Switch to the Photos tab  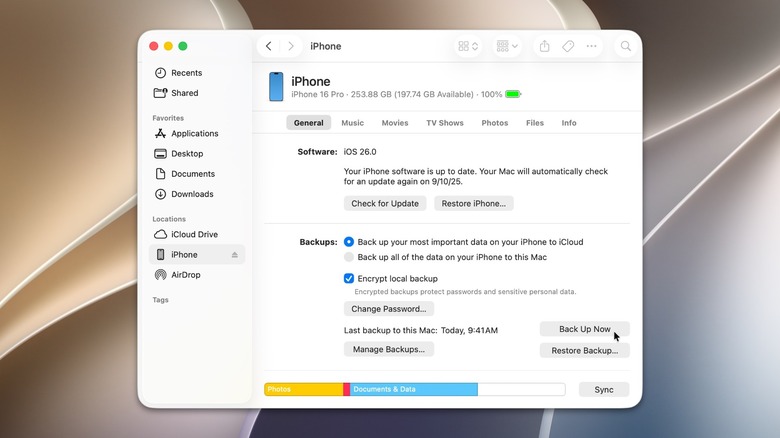(x=495, y=123)
